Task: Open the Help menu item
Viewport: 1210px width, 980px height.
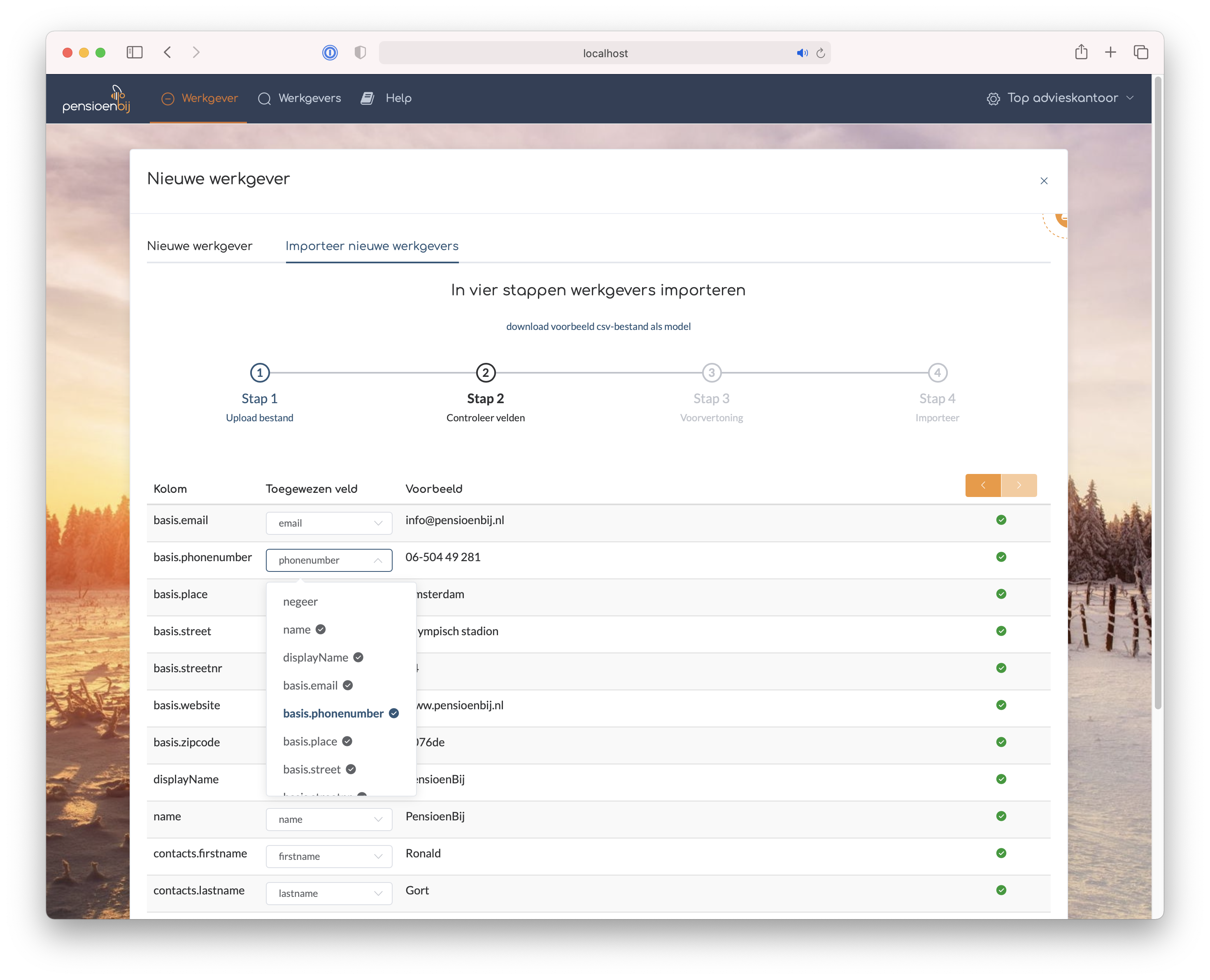Action: pos(386,98)
